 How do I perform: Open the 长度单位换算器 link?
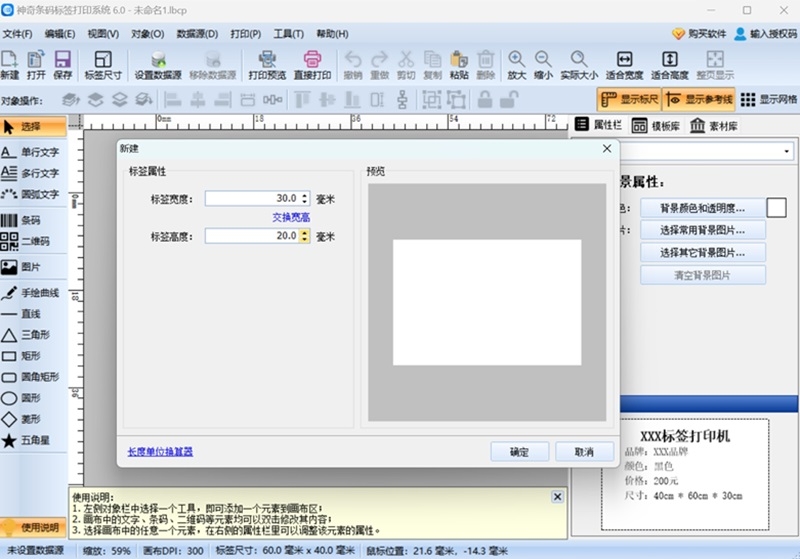tap(160, 451)
